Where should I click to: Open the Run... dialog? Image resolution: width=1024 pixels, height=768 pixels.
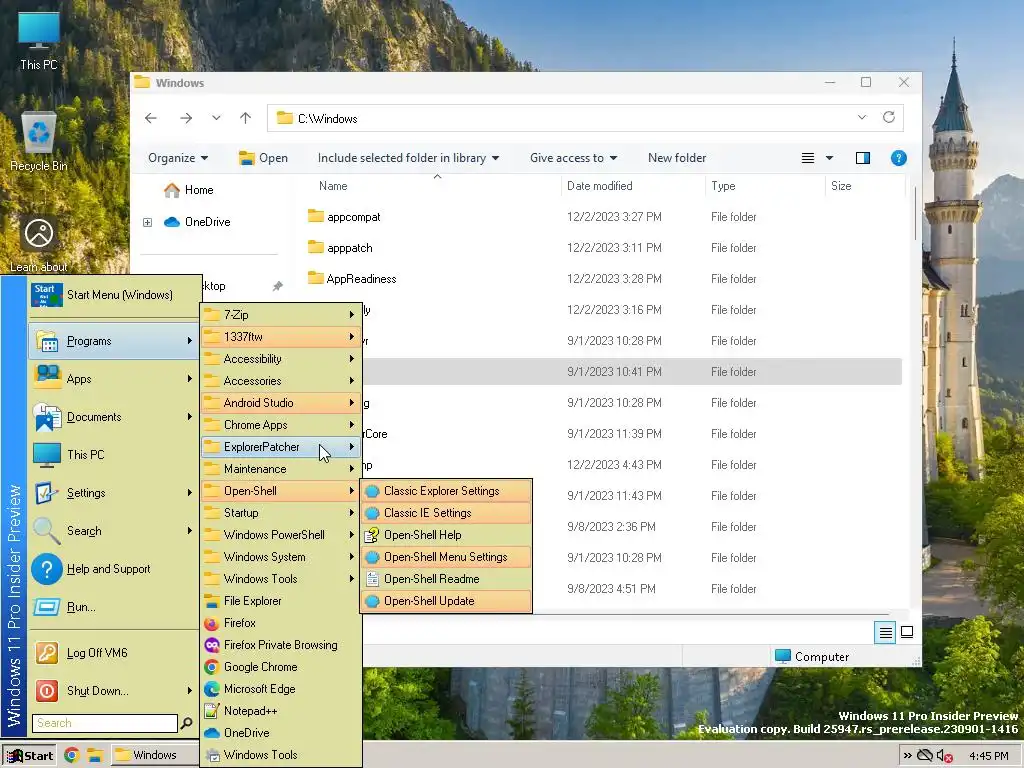pos(114,607)
